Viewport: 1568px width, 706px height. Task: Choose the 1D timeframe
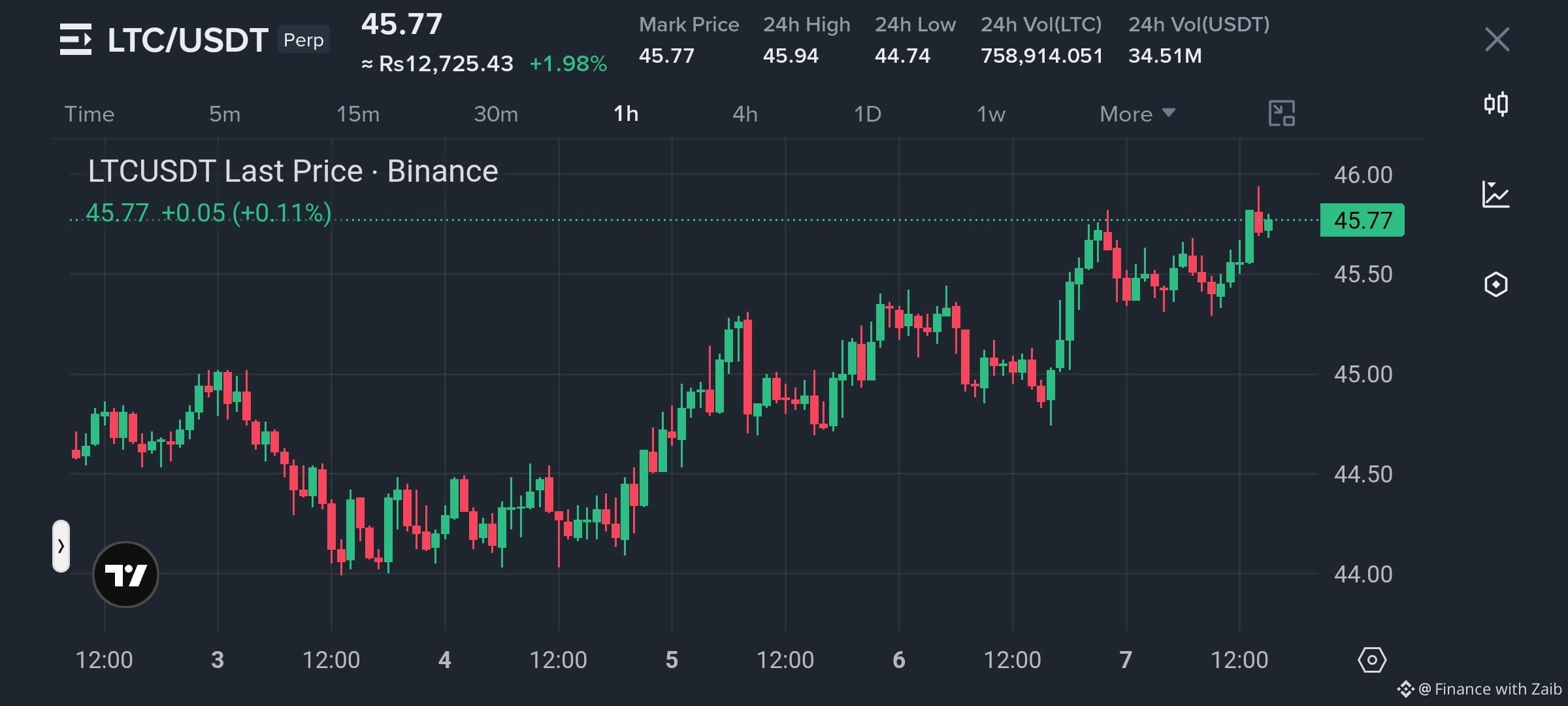point(868,114)
